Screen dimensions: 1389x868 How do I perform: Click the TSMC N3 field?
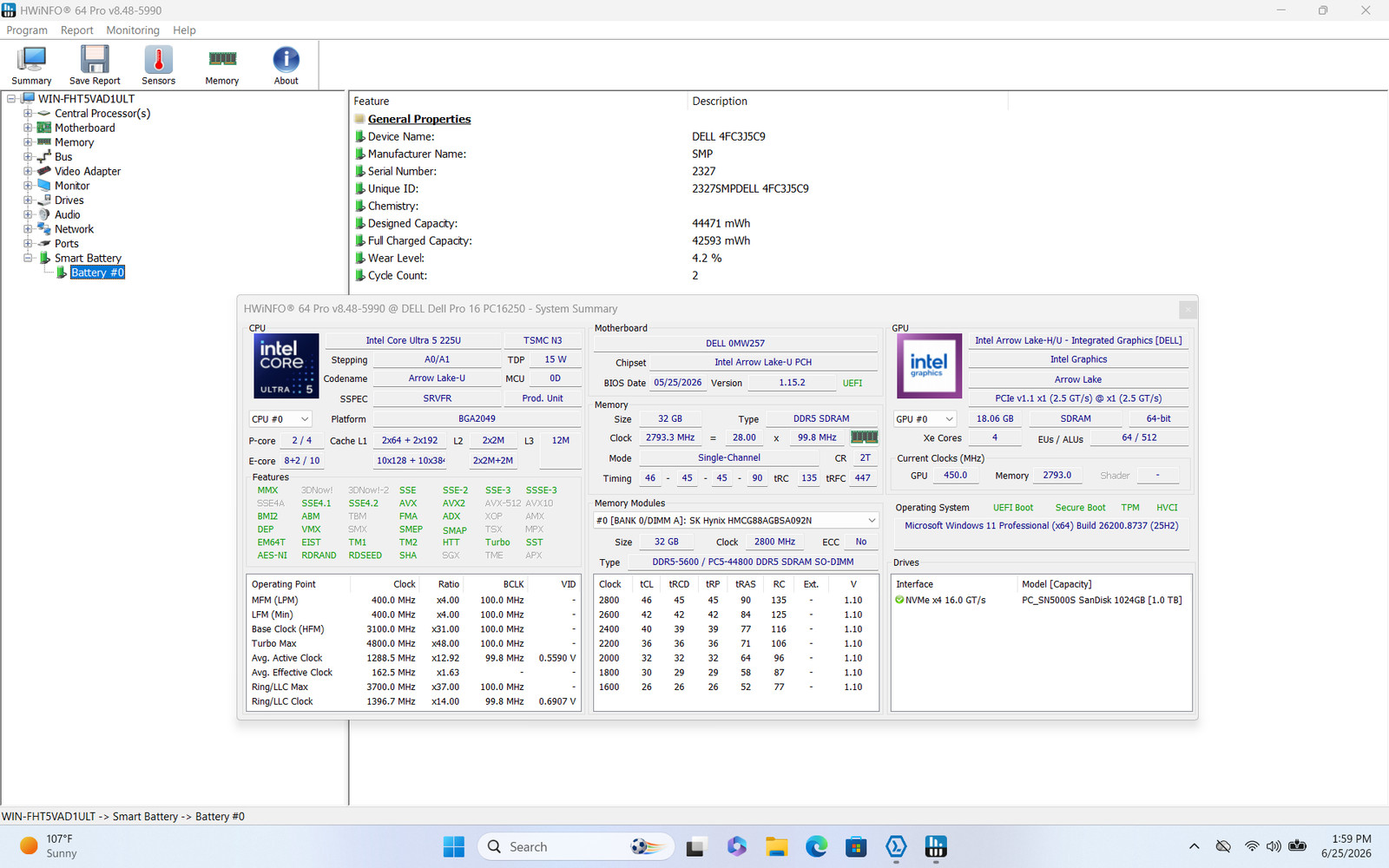(543, 340)
